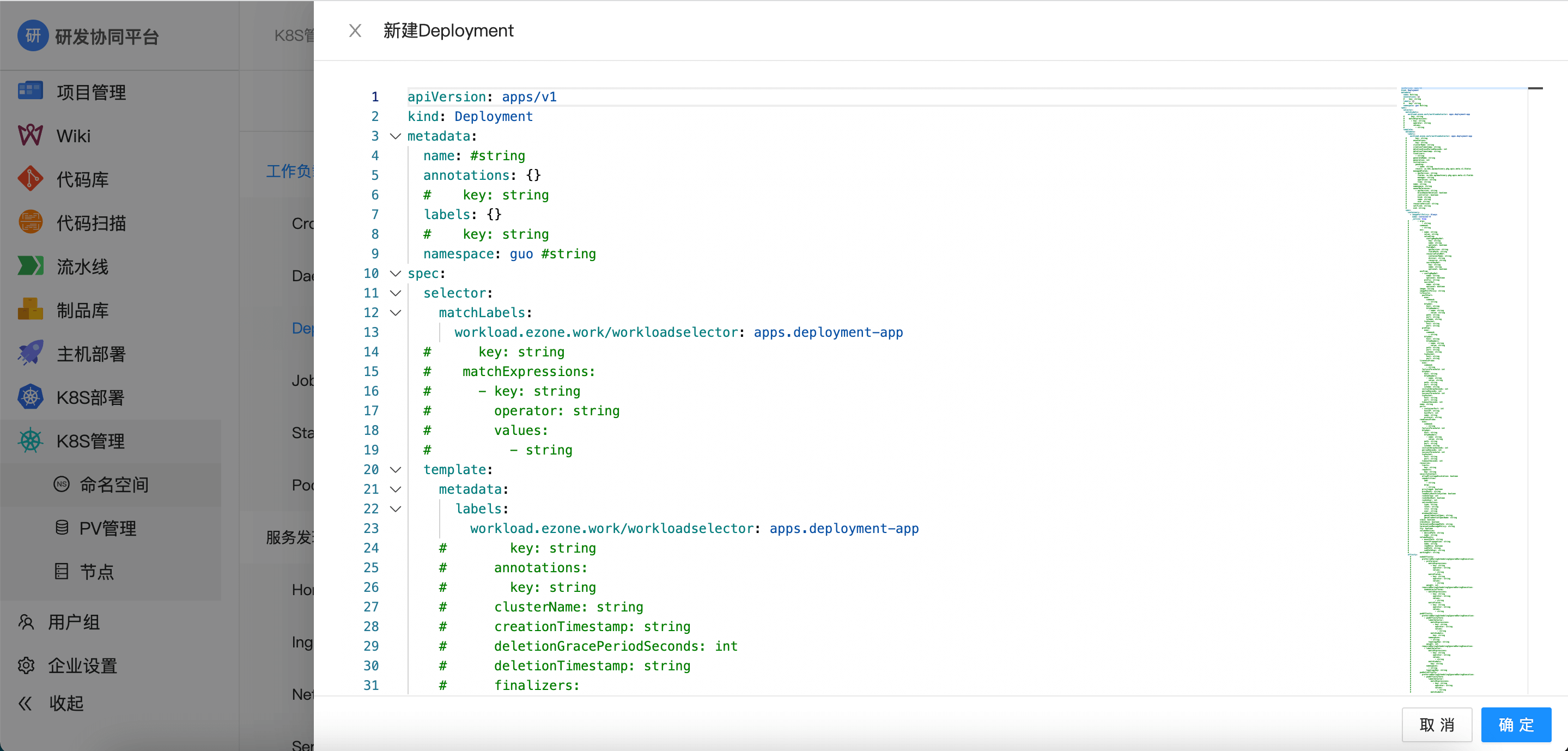Click the 取消 cancel button
The image size is (1568, 751).
point(1436,724)
